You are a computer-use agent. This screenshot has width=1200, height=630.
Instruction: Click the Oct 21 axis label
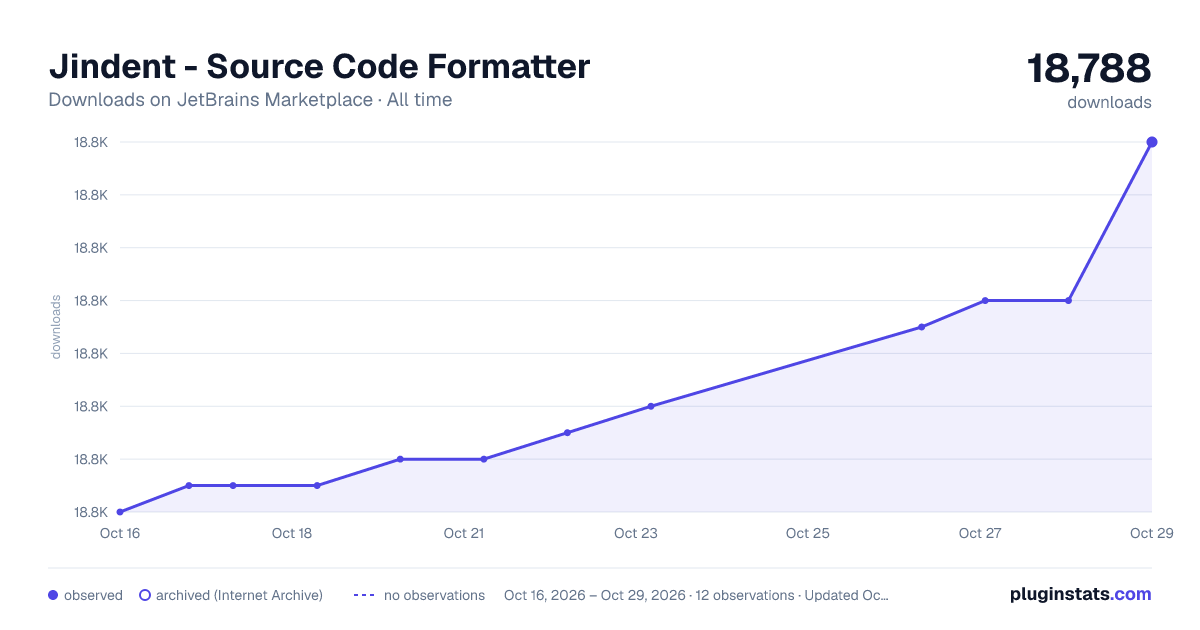(464, 533)
